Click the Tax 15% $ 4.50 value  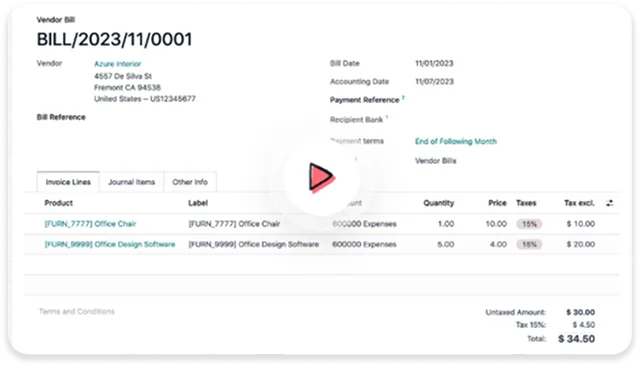(583, 325)
